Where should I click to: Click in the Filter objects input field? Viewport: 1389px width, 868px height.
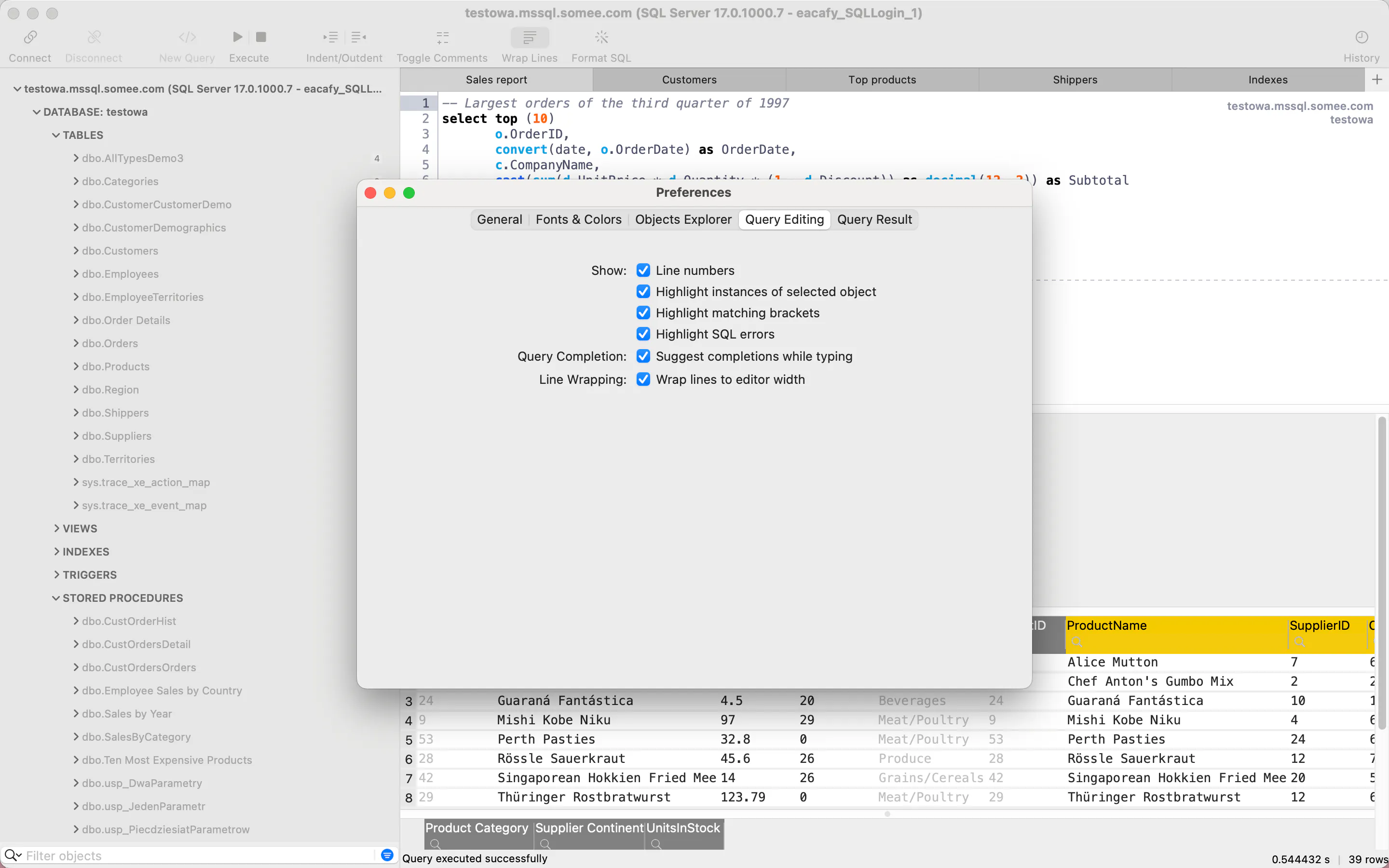coord(198,855)
